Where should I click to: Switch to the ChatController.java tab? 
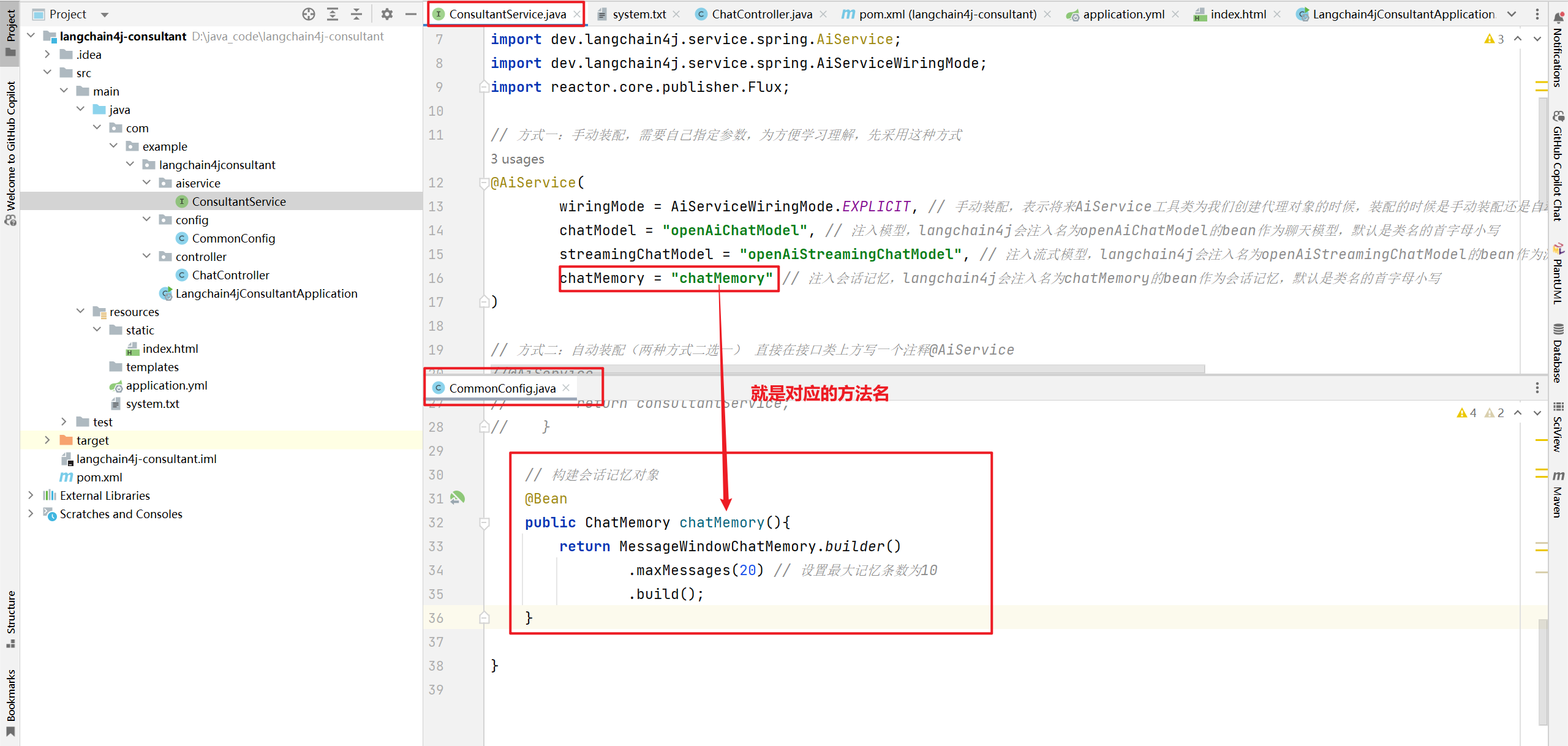click(761, 14)
